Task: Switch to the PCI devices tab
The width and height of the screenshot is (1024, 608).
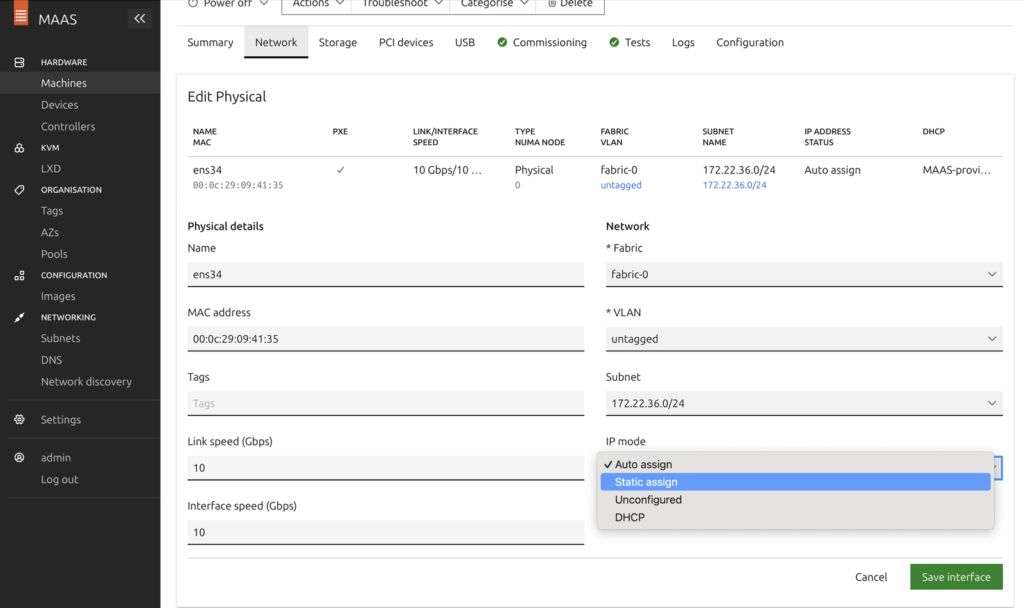Action: coord(406,42)
